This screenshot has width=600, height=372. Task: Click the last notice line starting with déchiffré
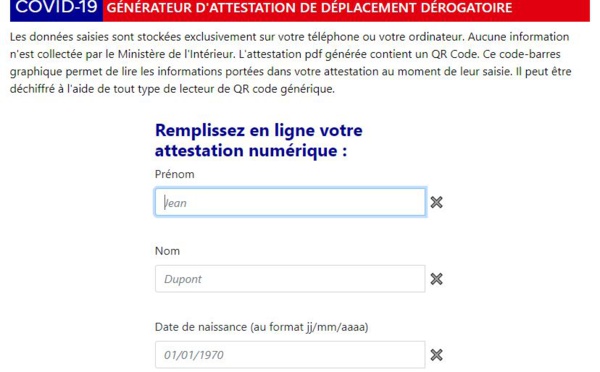172,89
